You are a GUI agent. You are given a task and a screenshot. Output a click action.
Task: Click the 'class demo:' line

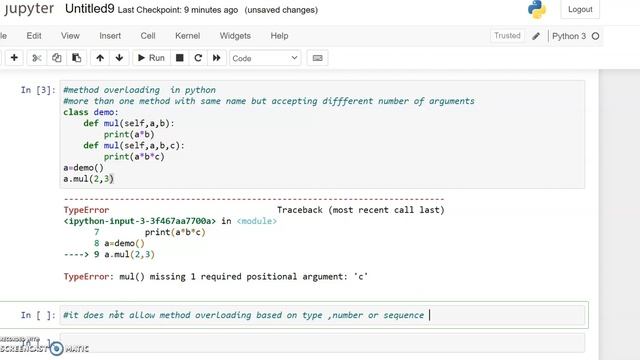[x=91, y=112]
